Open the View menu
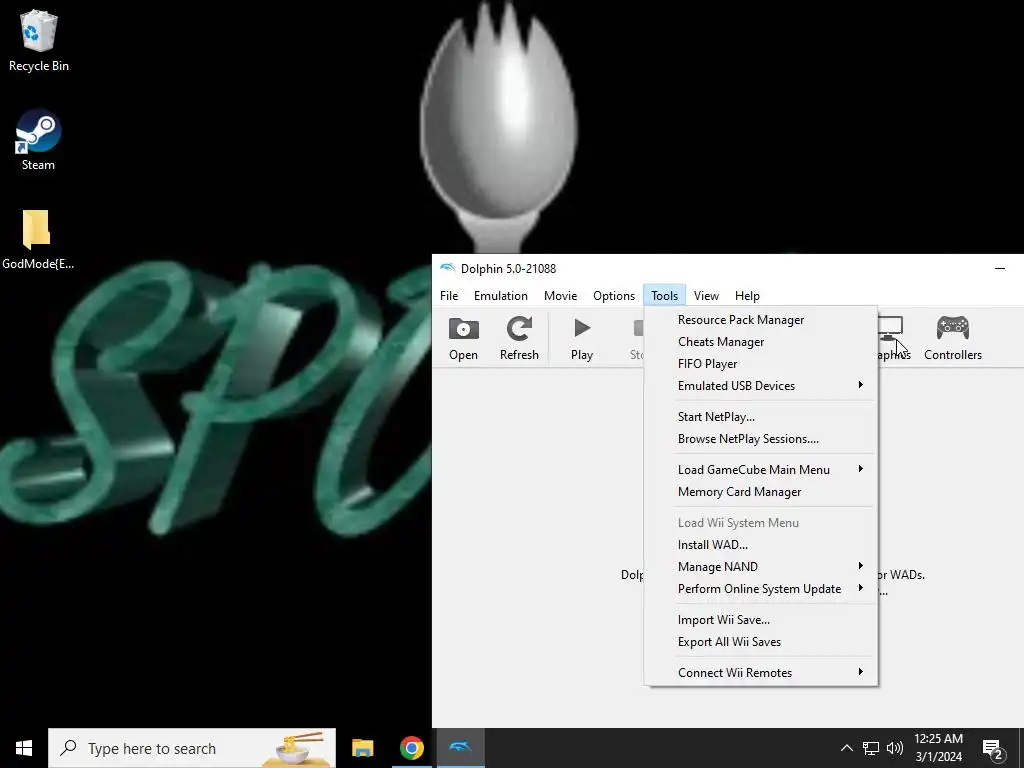This screenshot has width=1024, height=768. [706, 296]
